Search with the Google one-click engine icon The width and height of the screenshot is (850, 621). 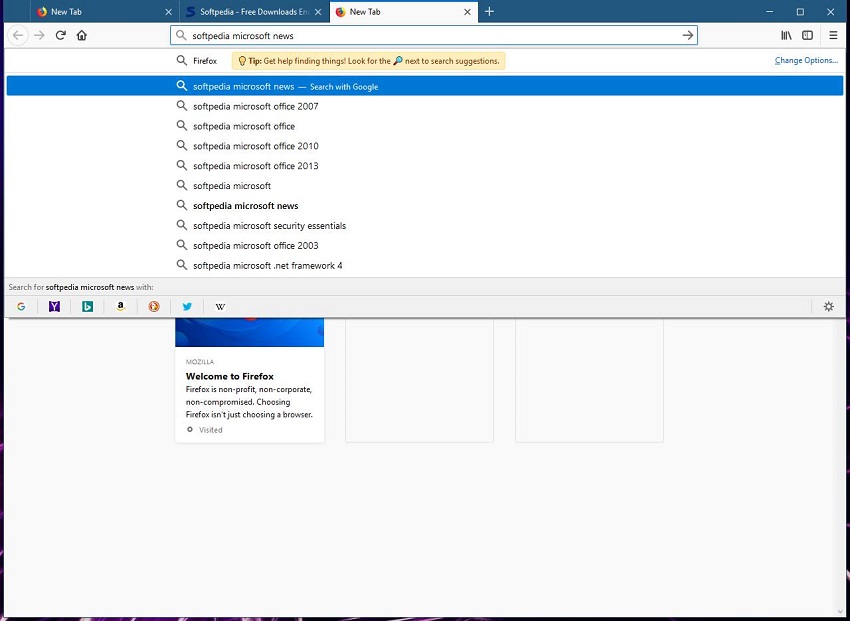21,307
